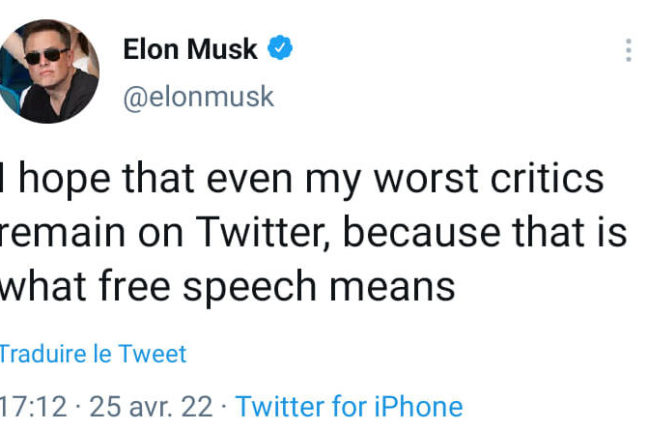Open the Twitter for iPhone source link
648x430 pixels.
349,407
